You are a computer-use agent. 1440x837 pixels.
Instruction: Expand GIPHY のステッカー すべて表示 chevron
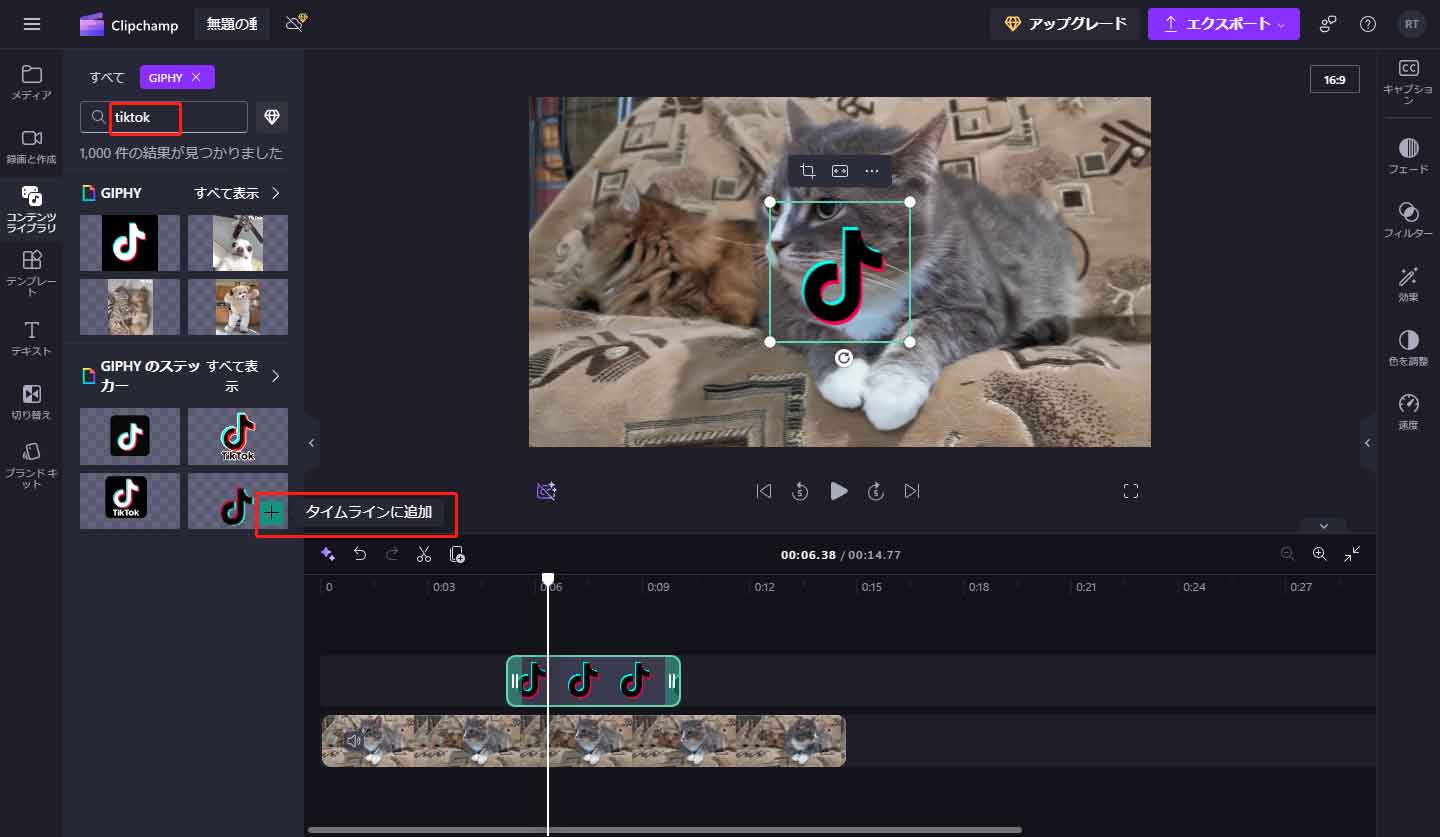pos(276,376)
